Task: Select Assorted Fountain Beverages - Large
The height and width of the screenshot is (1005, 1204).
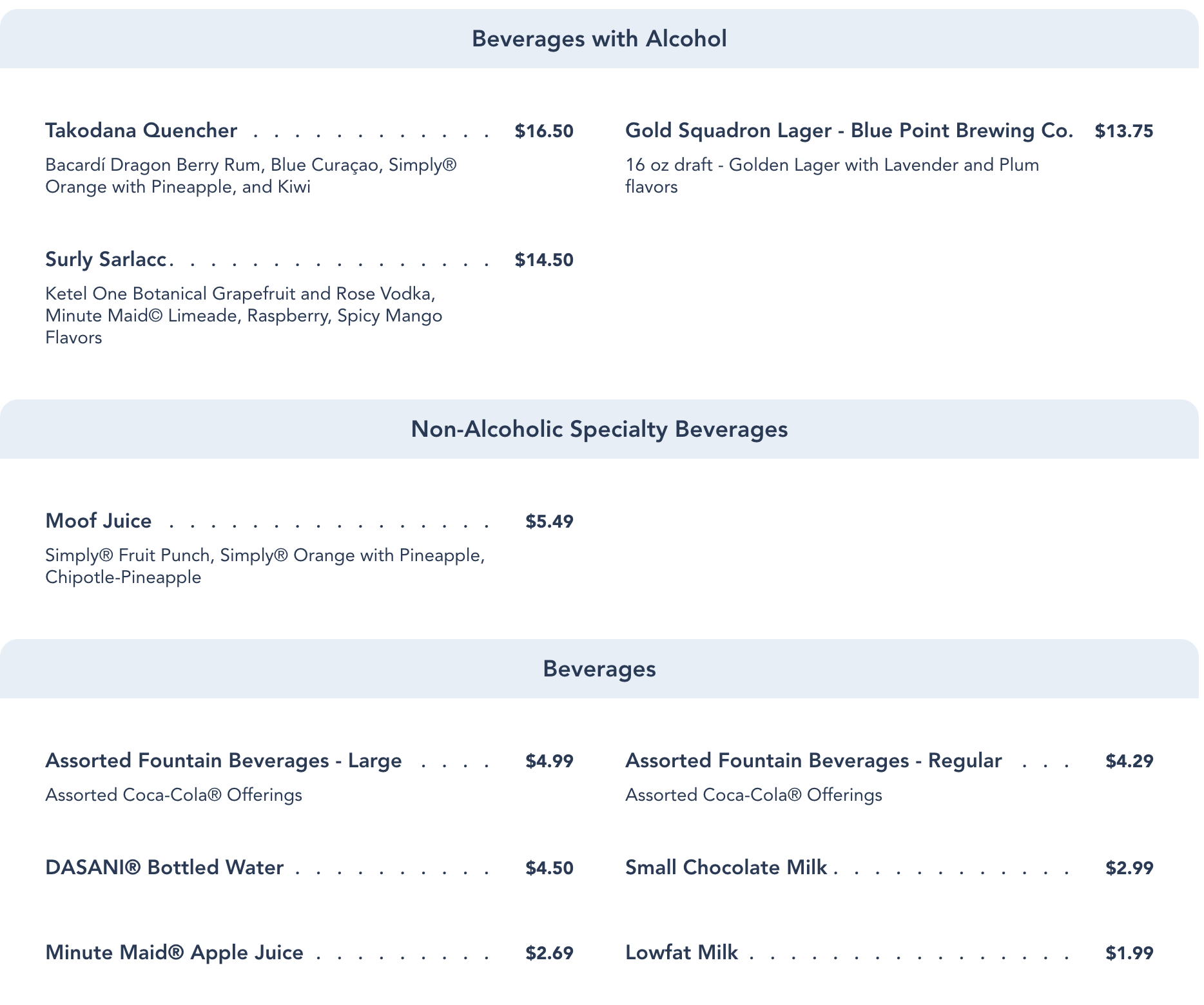Action: (x=224, y=761)
